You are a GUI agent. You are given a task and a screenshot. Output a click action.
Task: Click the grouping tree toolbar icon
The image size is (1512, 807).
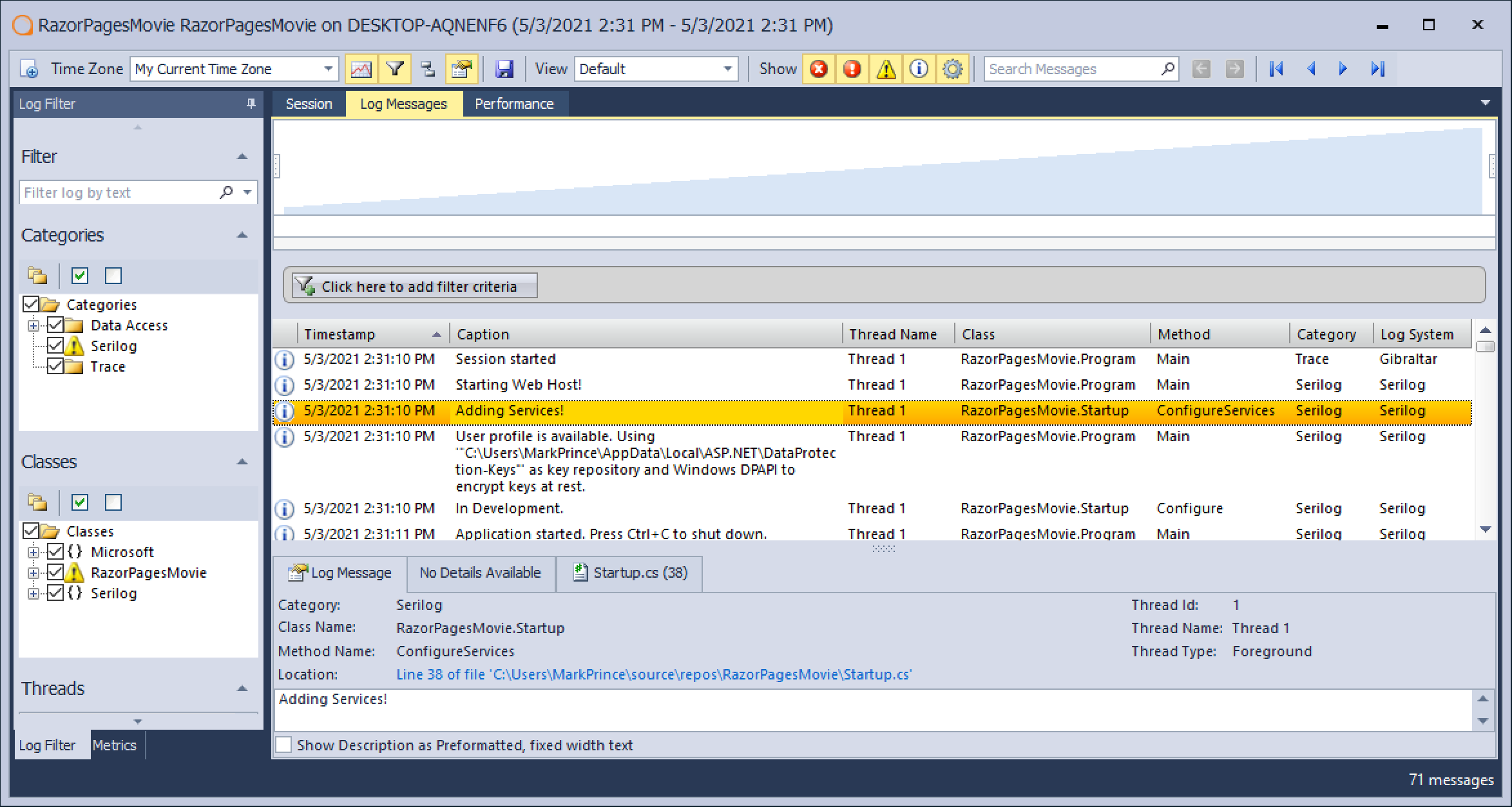(428, 69)
